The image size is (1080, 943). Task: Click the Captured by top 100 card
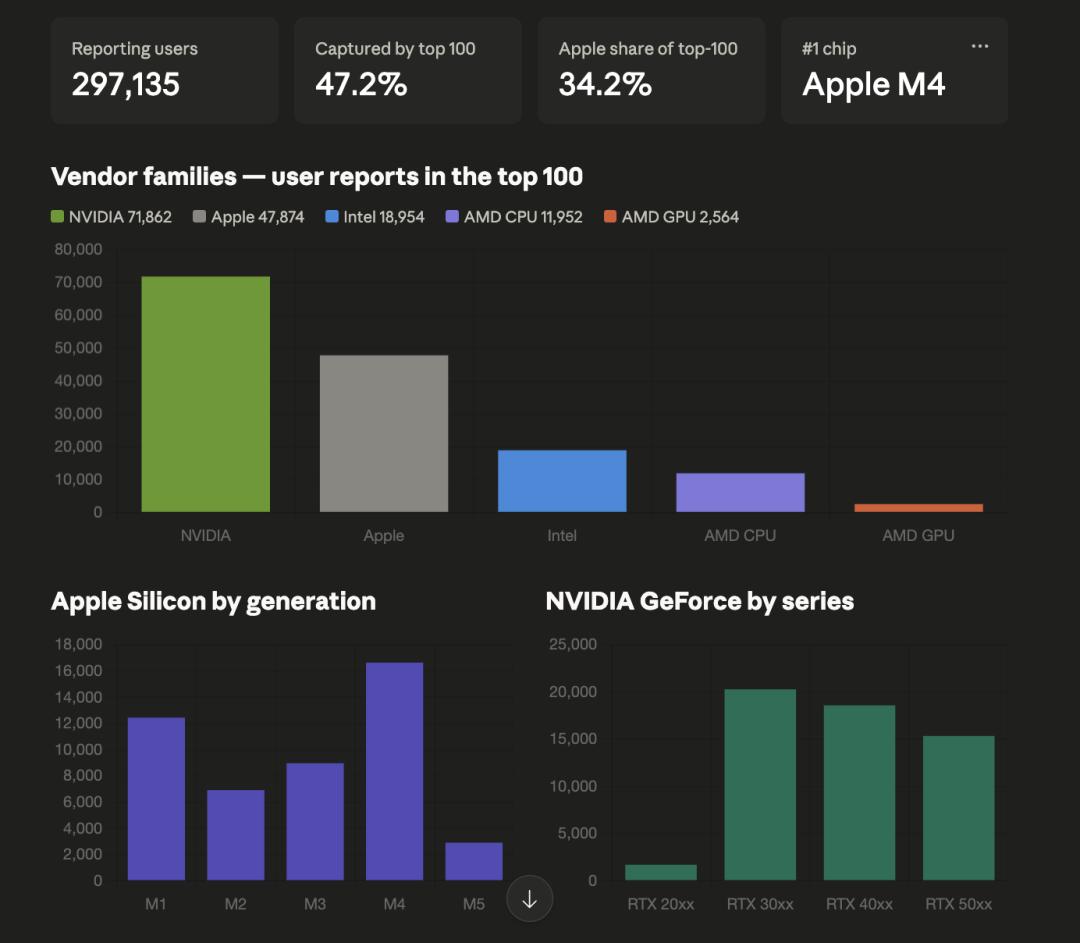click(x=408, y=71)
